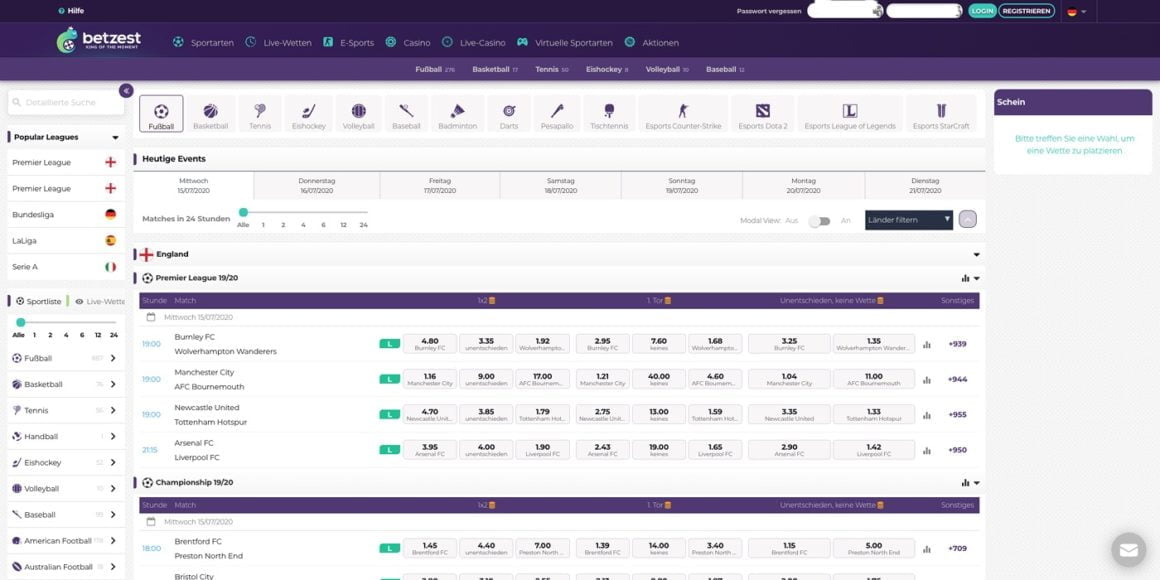
Task: Click the betzest logo
Action: 98,40
